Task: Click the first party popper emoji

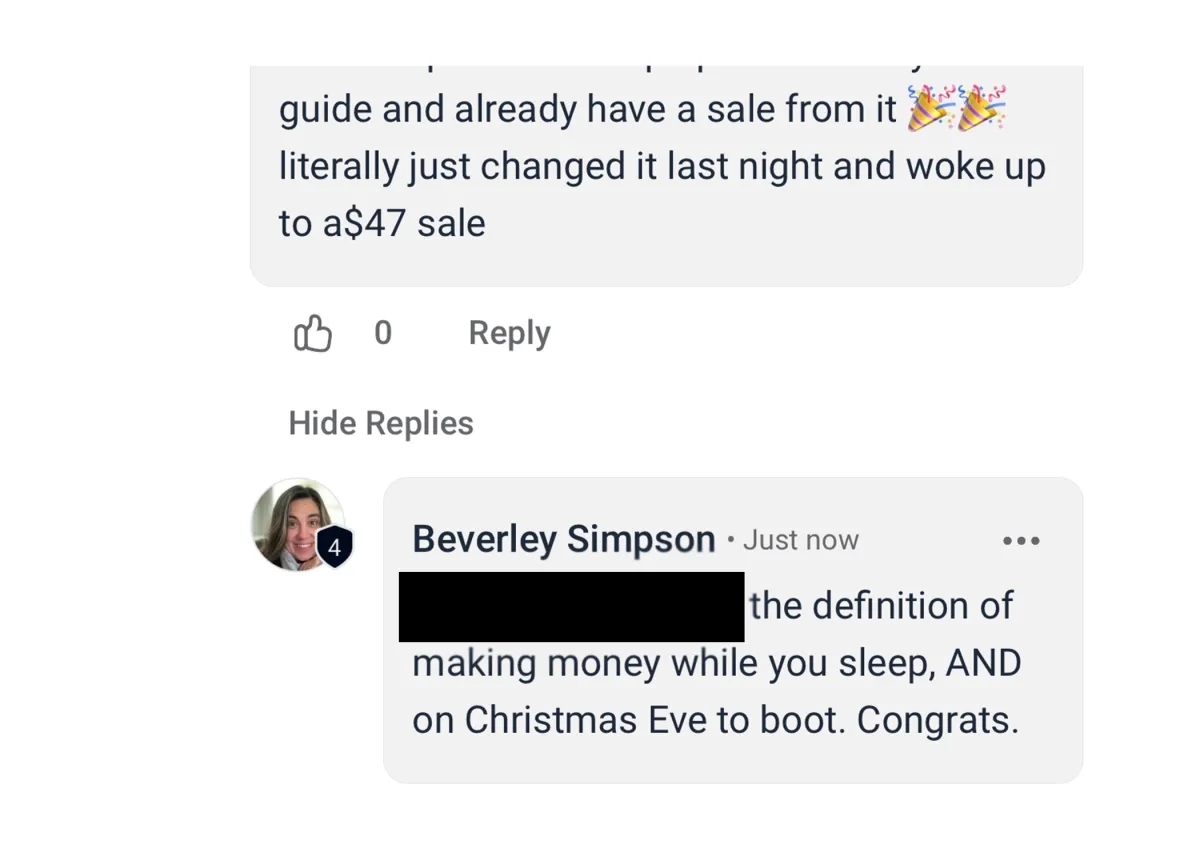Action: (x=930, y=108)
